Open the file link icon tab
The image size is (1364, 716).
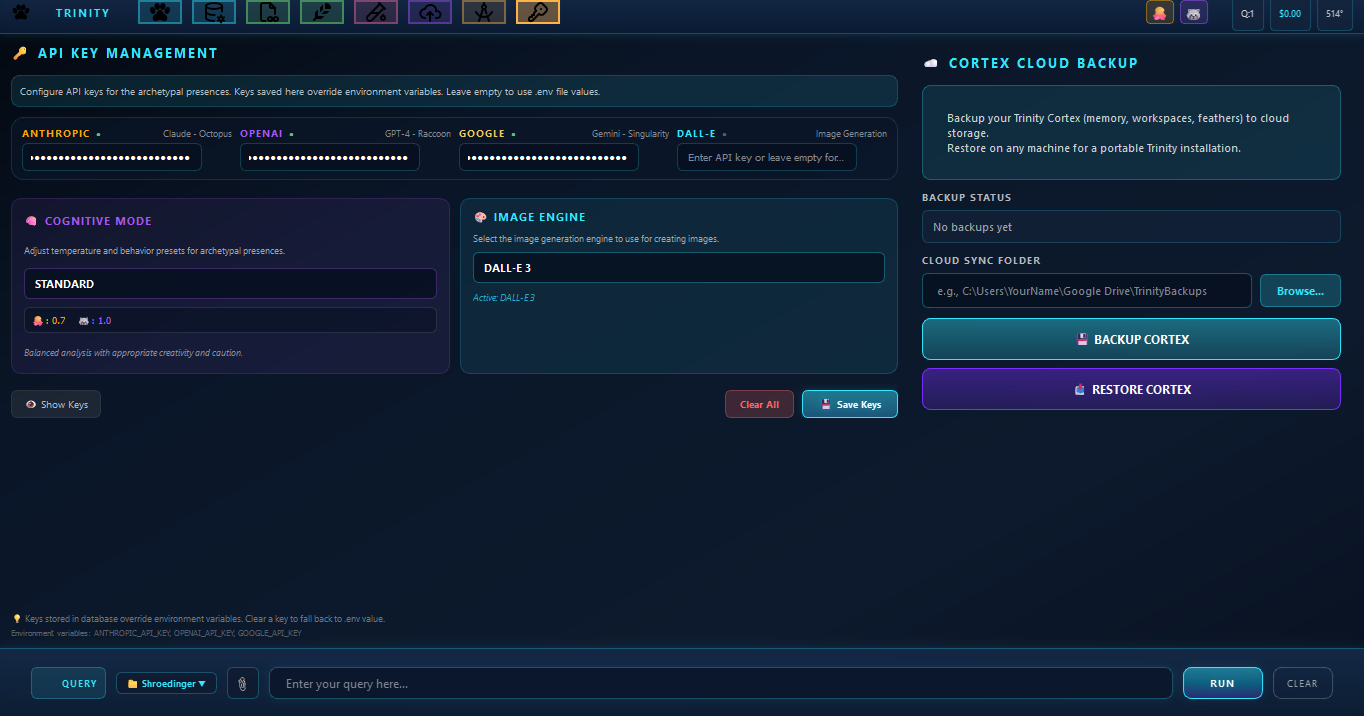point(268,13)
